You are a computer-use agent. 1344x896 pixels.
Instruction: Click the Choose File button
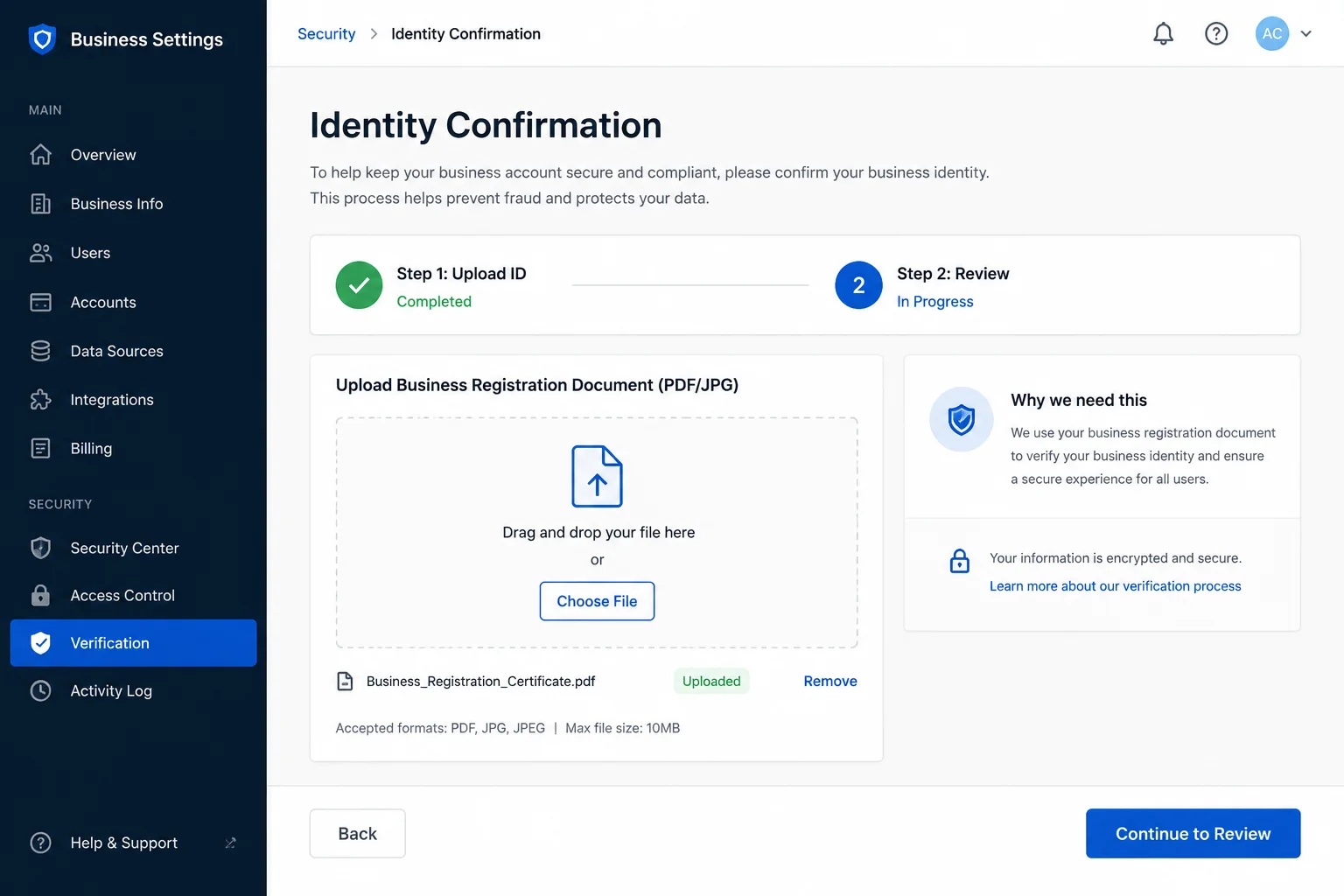coord(597,601)
